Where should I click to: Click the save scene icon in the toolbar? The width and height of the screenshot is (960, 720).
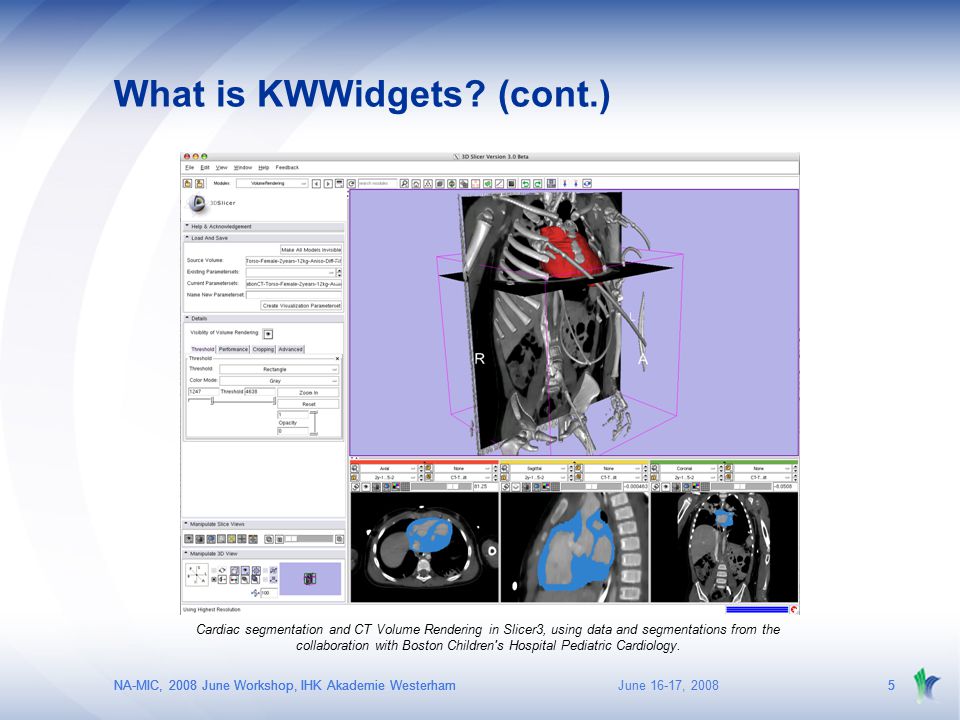pos(200,183)
